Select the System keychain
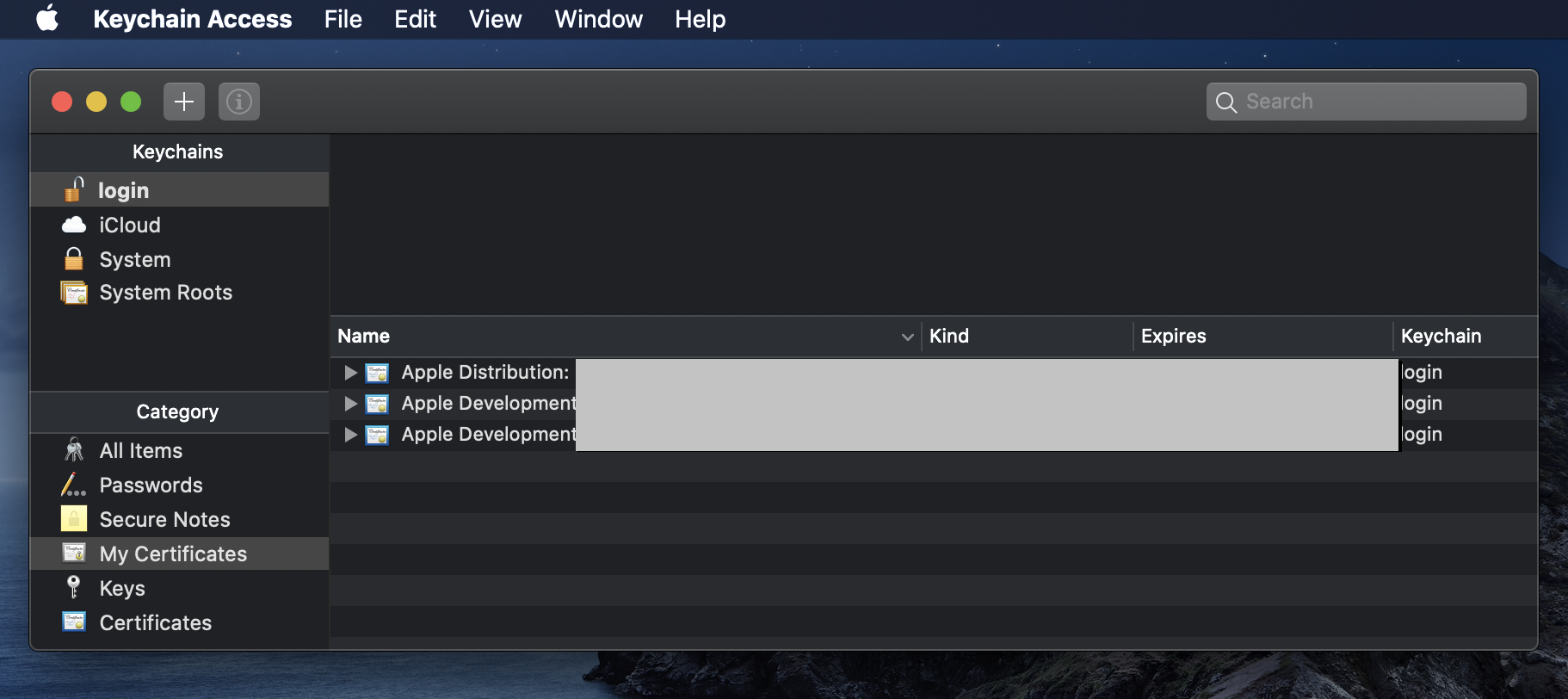 [x=180, y=259]
